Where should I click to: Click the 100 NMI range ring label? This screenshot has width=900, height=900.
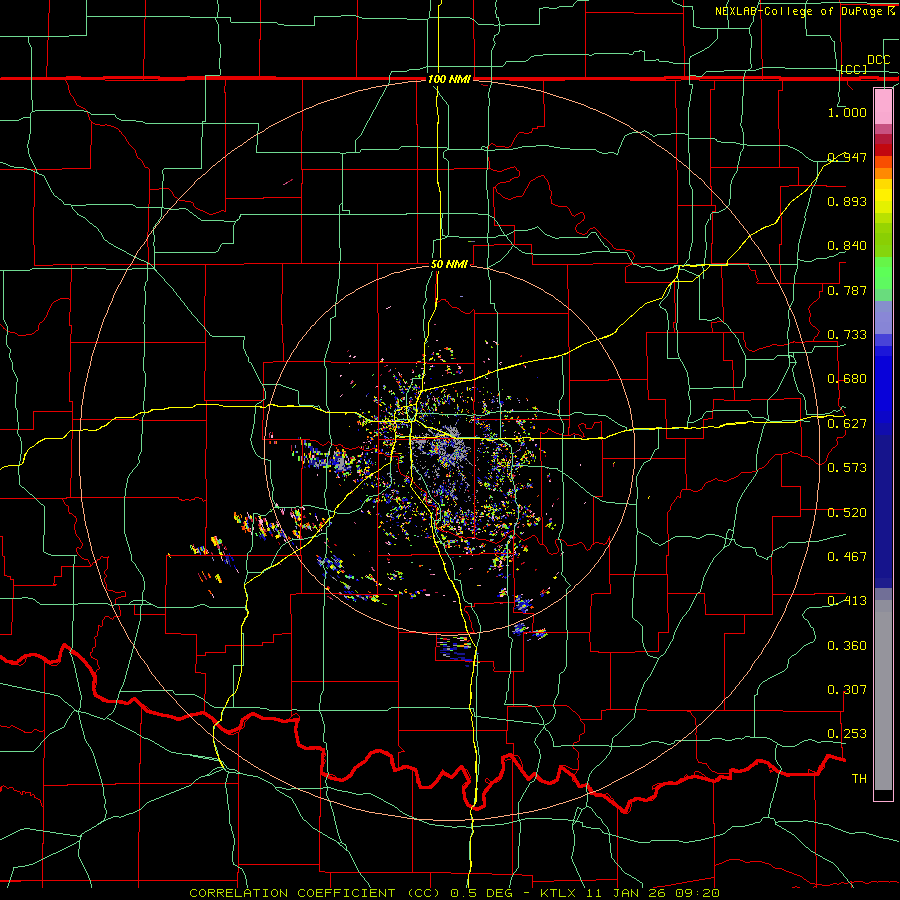449,79
